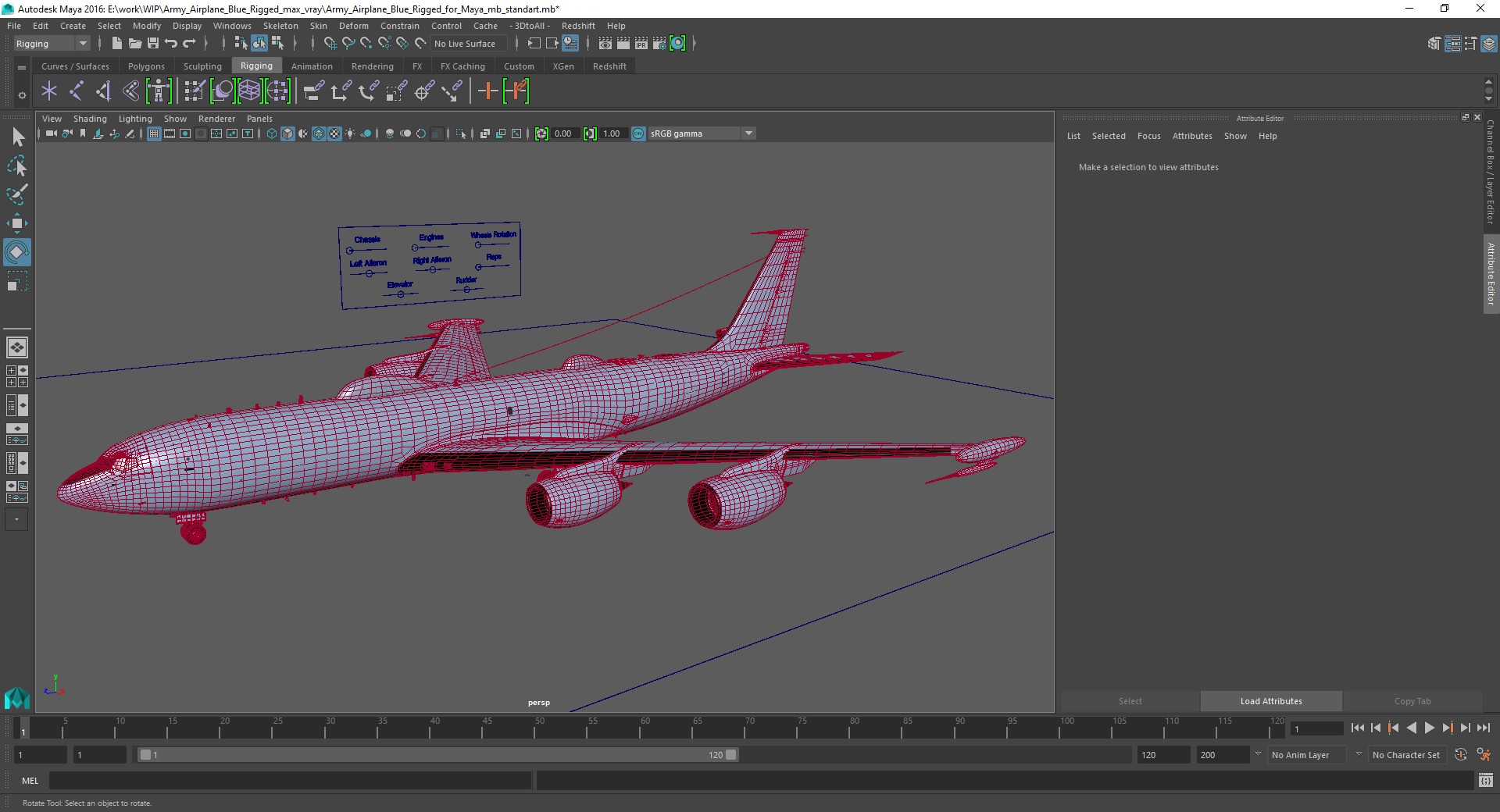This screenshot has width=1500, height=812.
Task: Select the Lattice deformer shelf icon
Action: 249,91
